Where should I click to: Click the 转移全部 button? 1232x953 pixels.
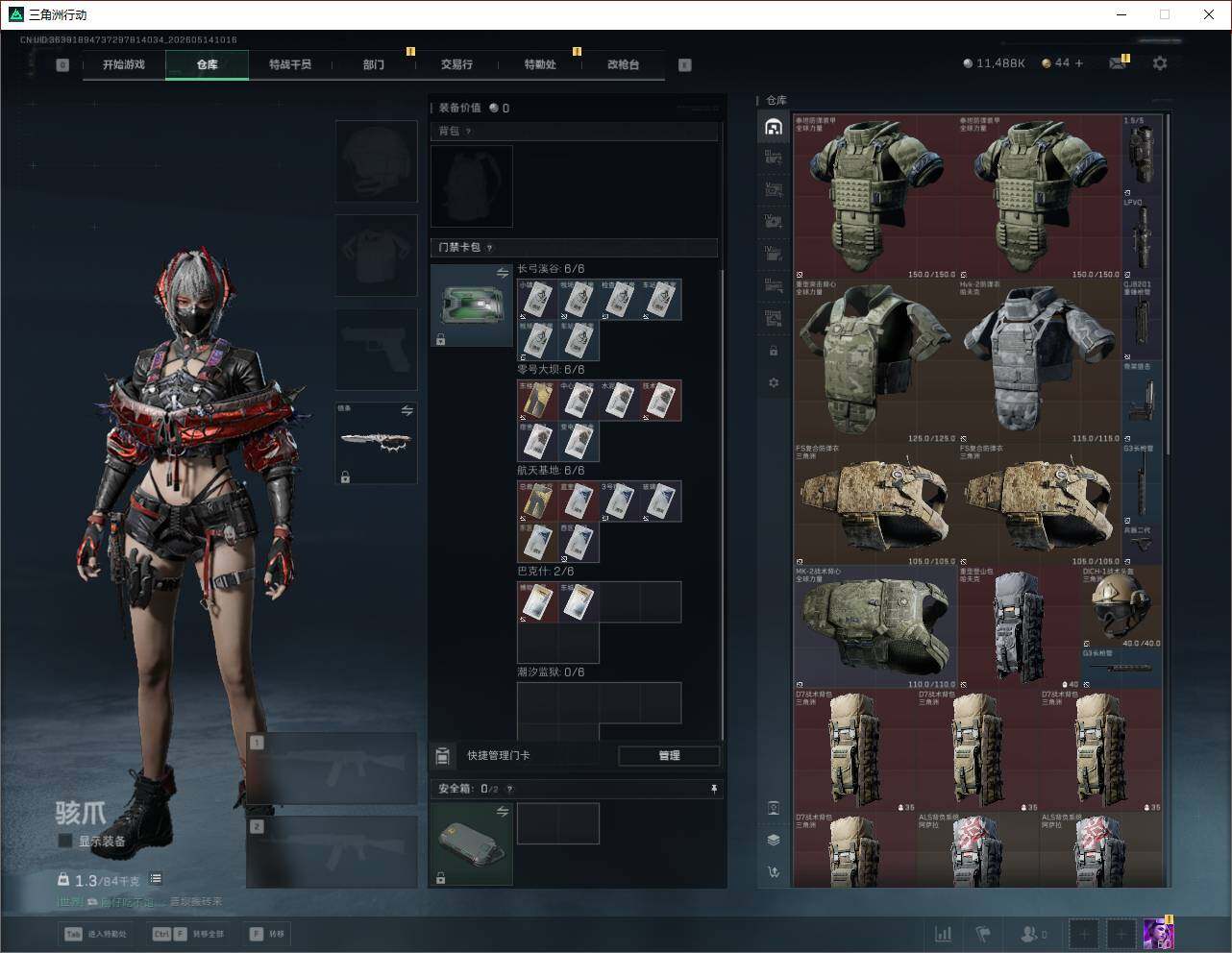[188, 934]
